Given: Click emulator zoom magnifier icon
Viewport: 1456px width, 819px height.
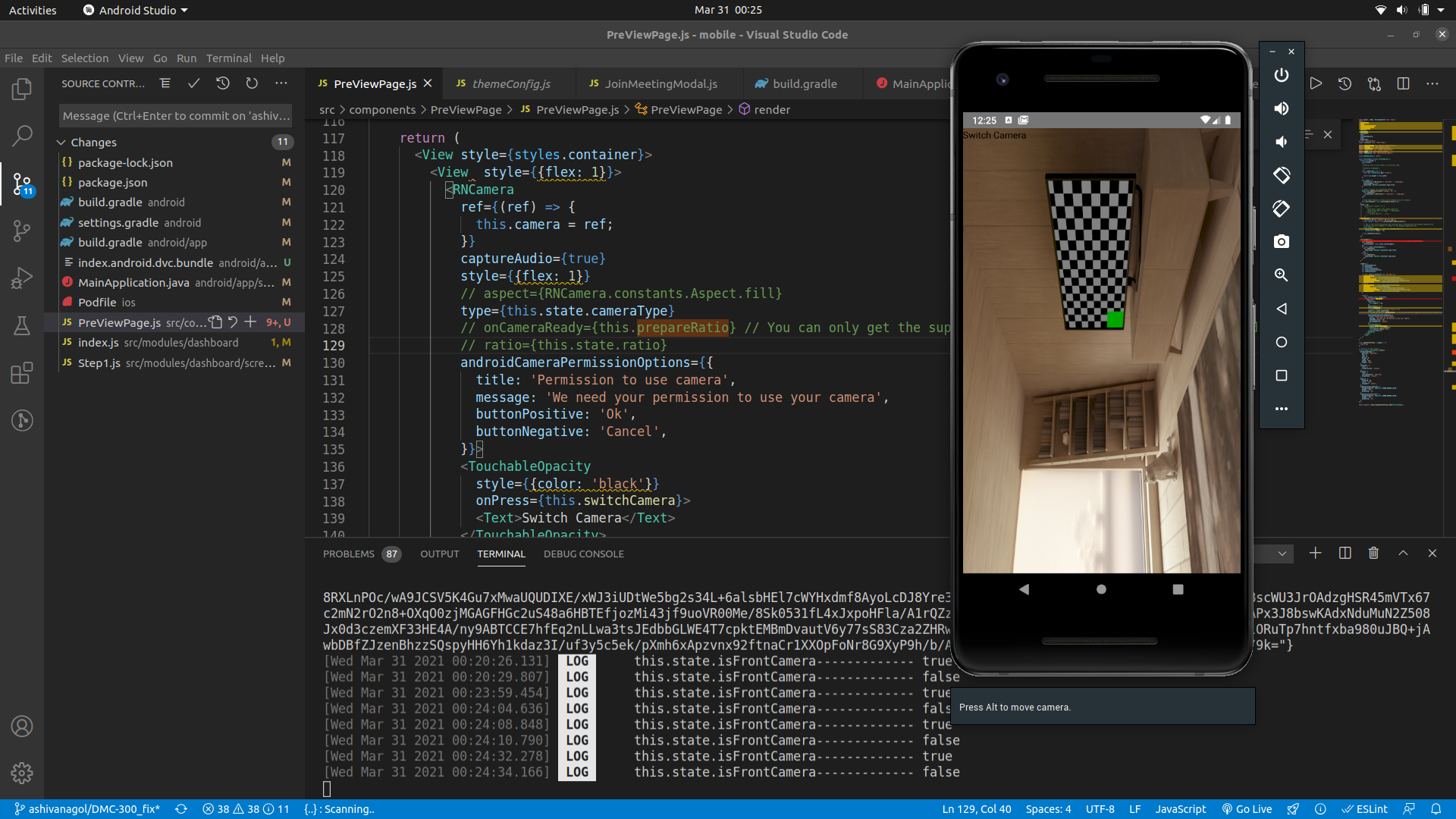Looking at the screenshot, I should pyautogui.click(x=1281, y=275).
